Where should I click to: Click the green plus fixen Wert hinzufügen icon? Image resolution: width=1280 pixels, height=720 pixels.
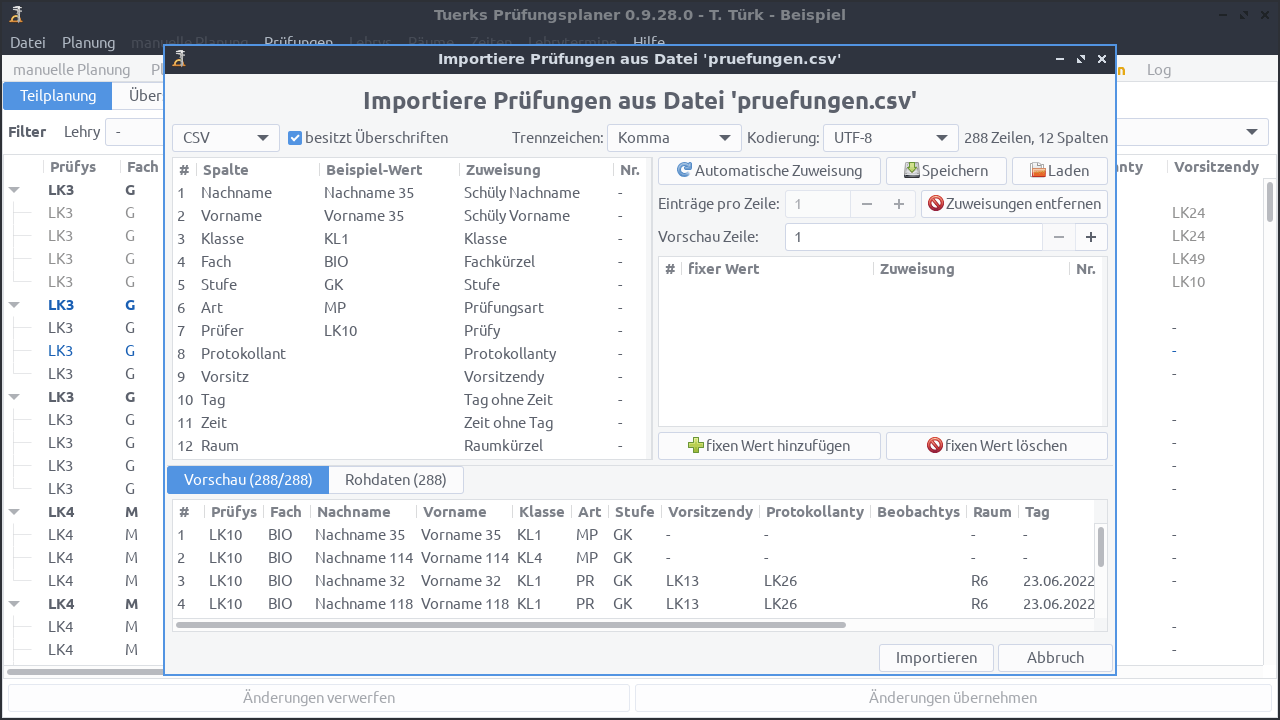coord(696,446)
